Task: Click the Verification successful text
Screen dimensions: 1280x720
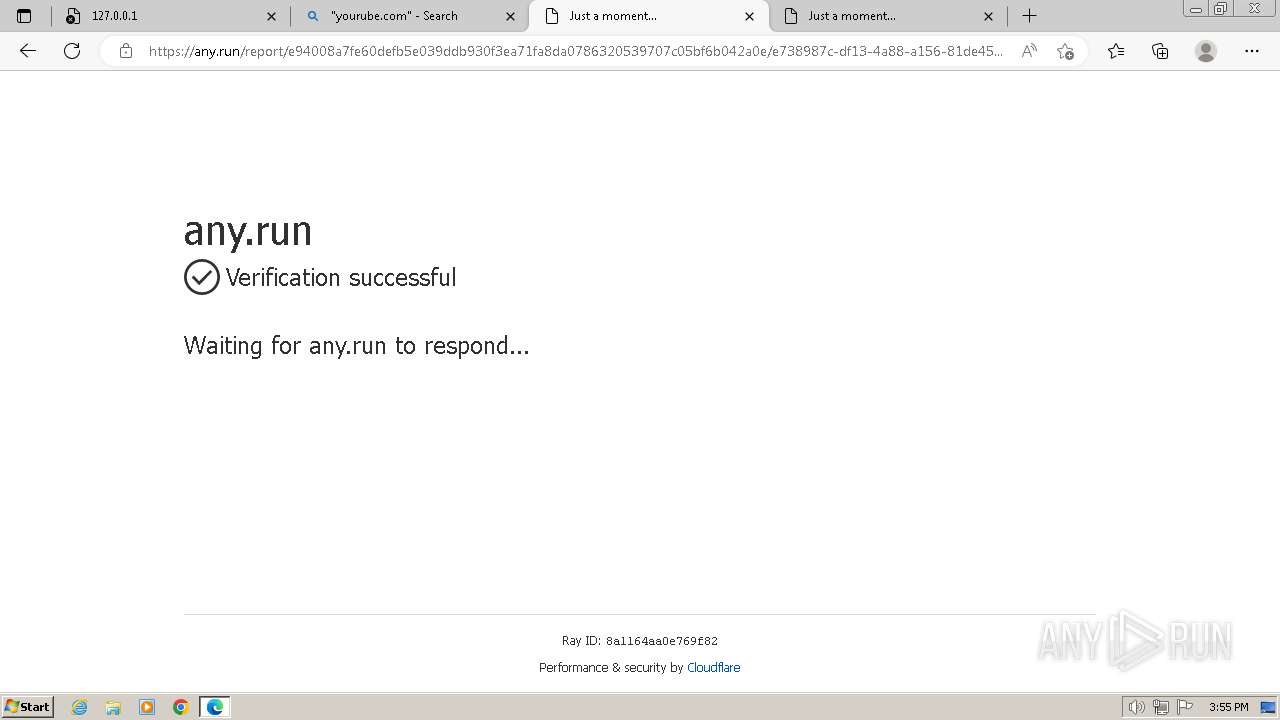Action: 341,278
